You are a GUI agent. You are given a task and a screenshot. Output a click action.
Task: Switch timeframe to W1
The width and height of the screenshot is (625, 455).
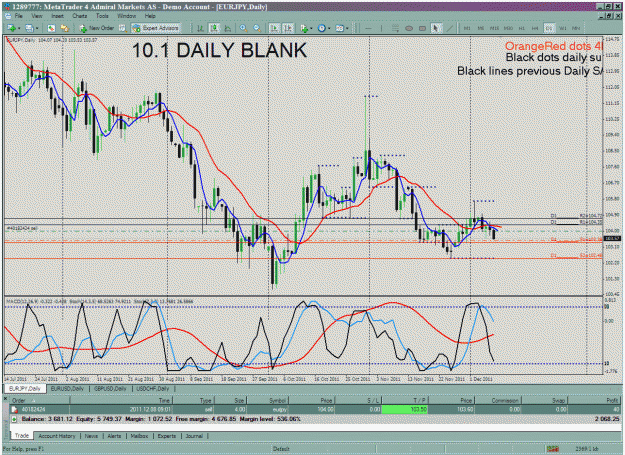pyautogui.click(x=563, y=28)
